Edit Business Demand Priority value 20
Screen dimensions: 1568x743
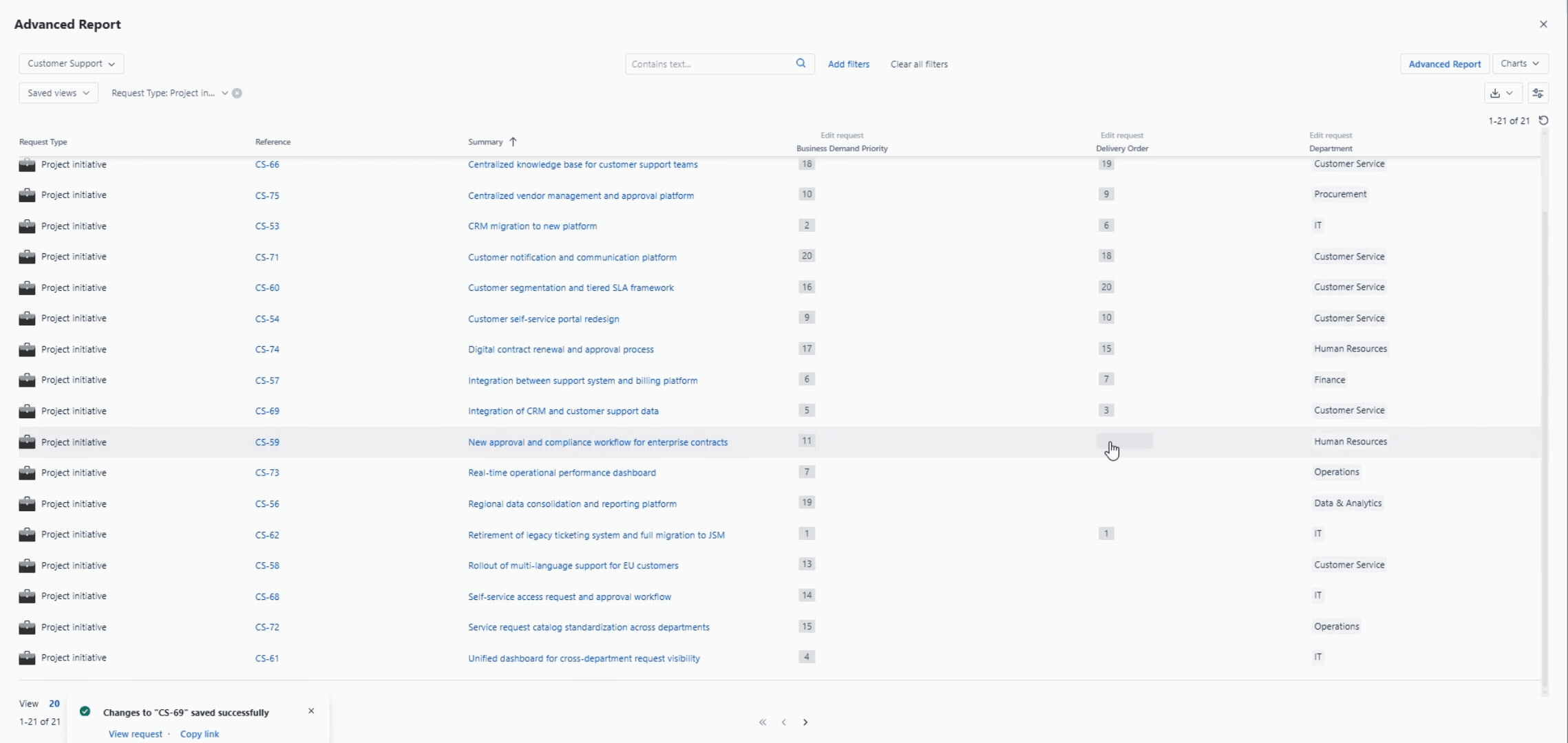[807, 256]
